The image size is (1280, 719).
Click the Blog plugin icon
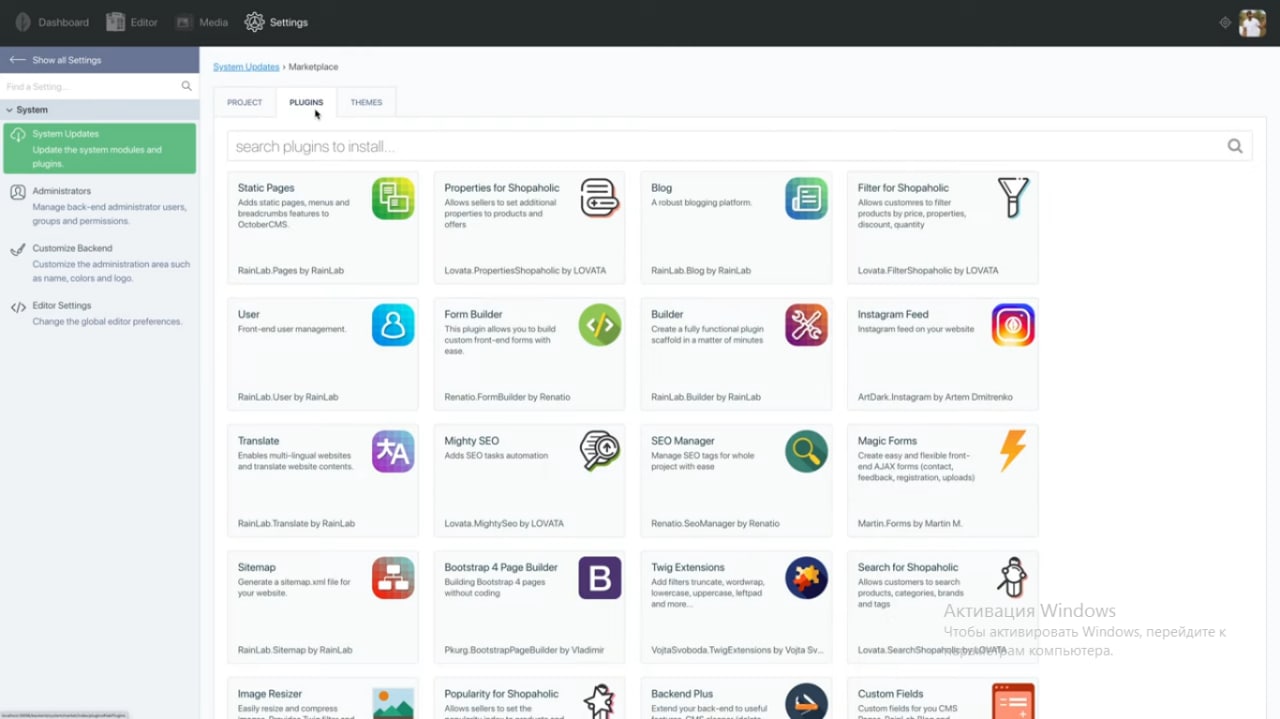point(806,198)
